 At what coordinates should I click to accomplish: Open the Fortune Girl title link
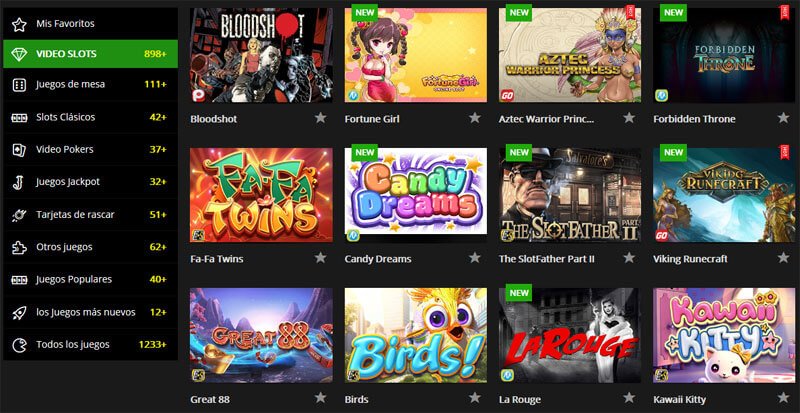point(372,119)
